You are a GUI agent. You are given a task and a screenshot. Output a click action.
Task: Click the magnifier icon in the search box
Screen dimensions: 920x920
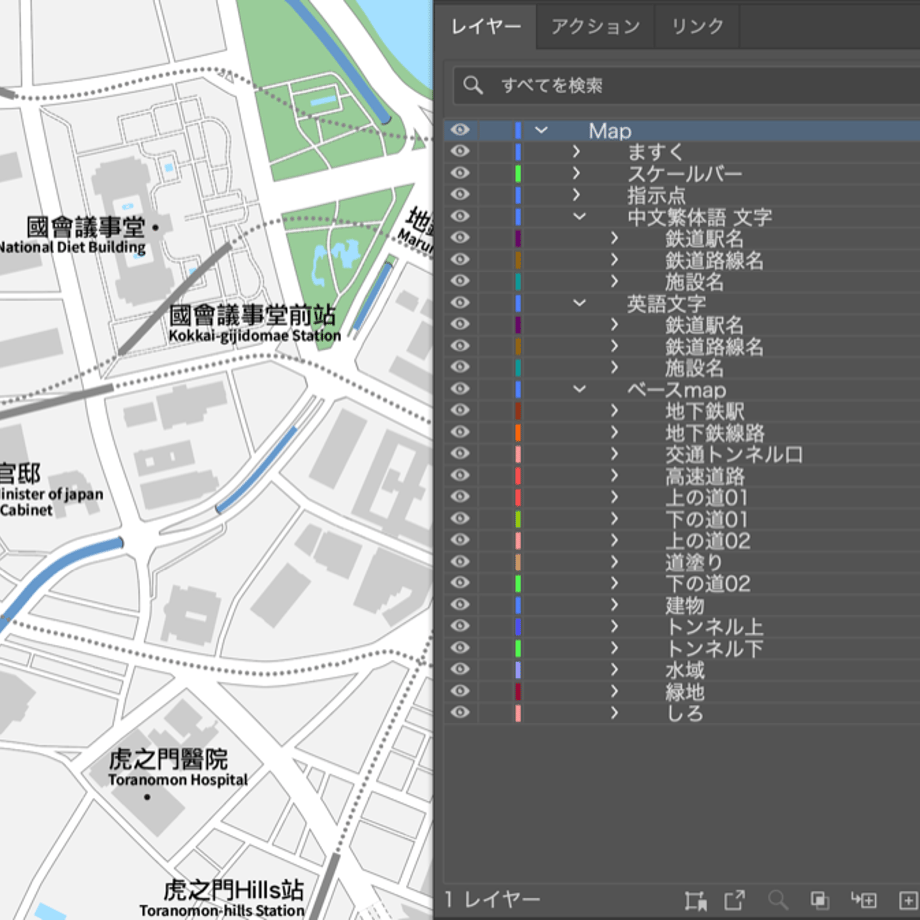(473, 85)
